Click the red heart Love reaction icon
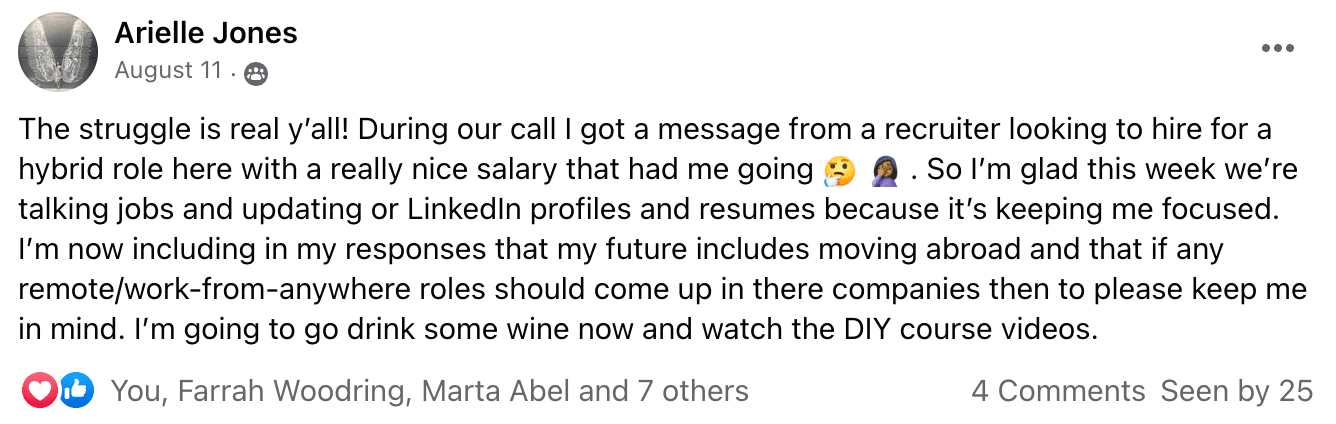 point(40,390)
